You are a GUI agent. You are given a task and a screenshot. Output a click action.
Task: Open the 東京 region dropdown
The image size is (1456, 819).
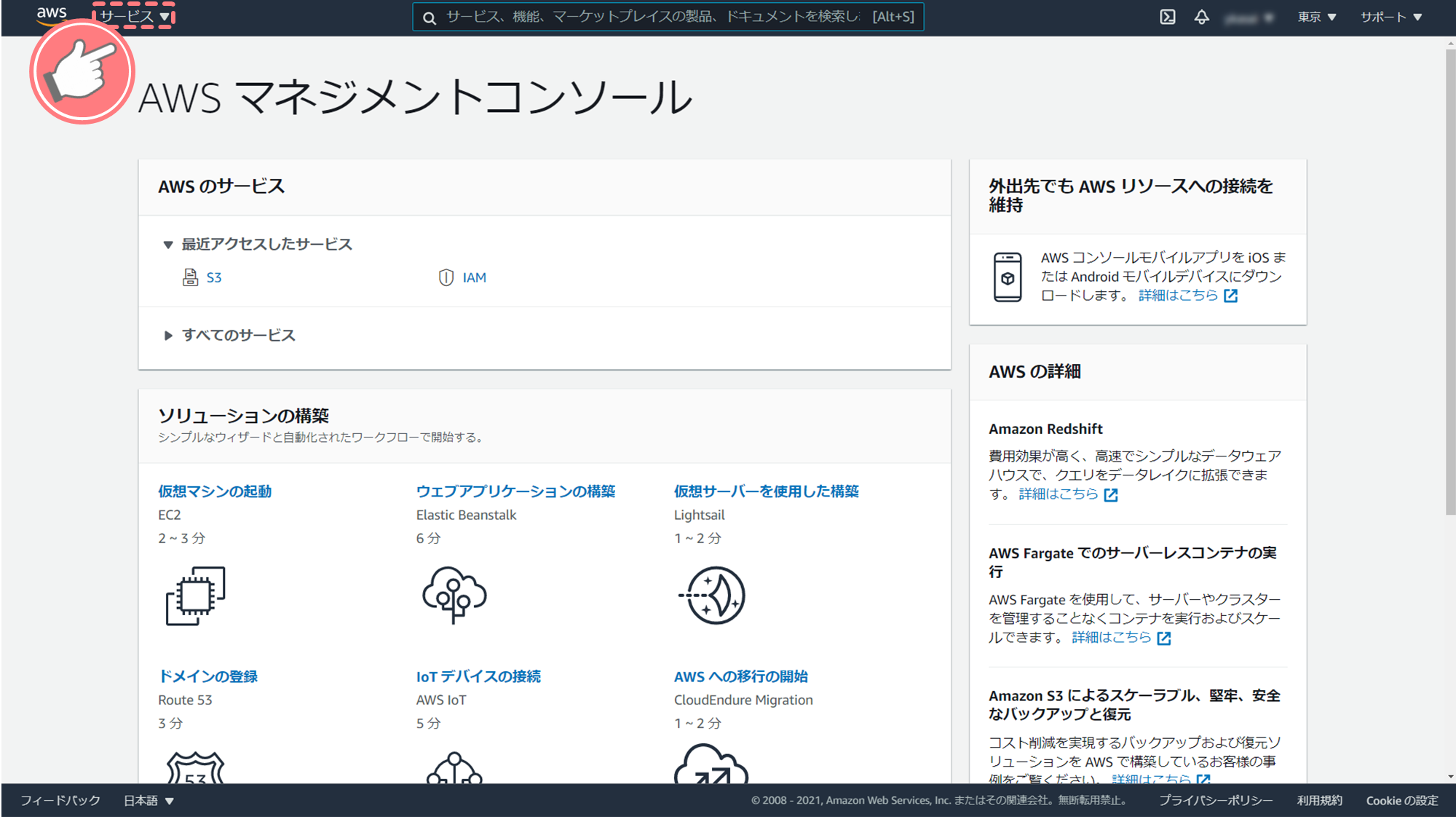pos(1317,17)
